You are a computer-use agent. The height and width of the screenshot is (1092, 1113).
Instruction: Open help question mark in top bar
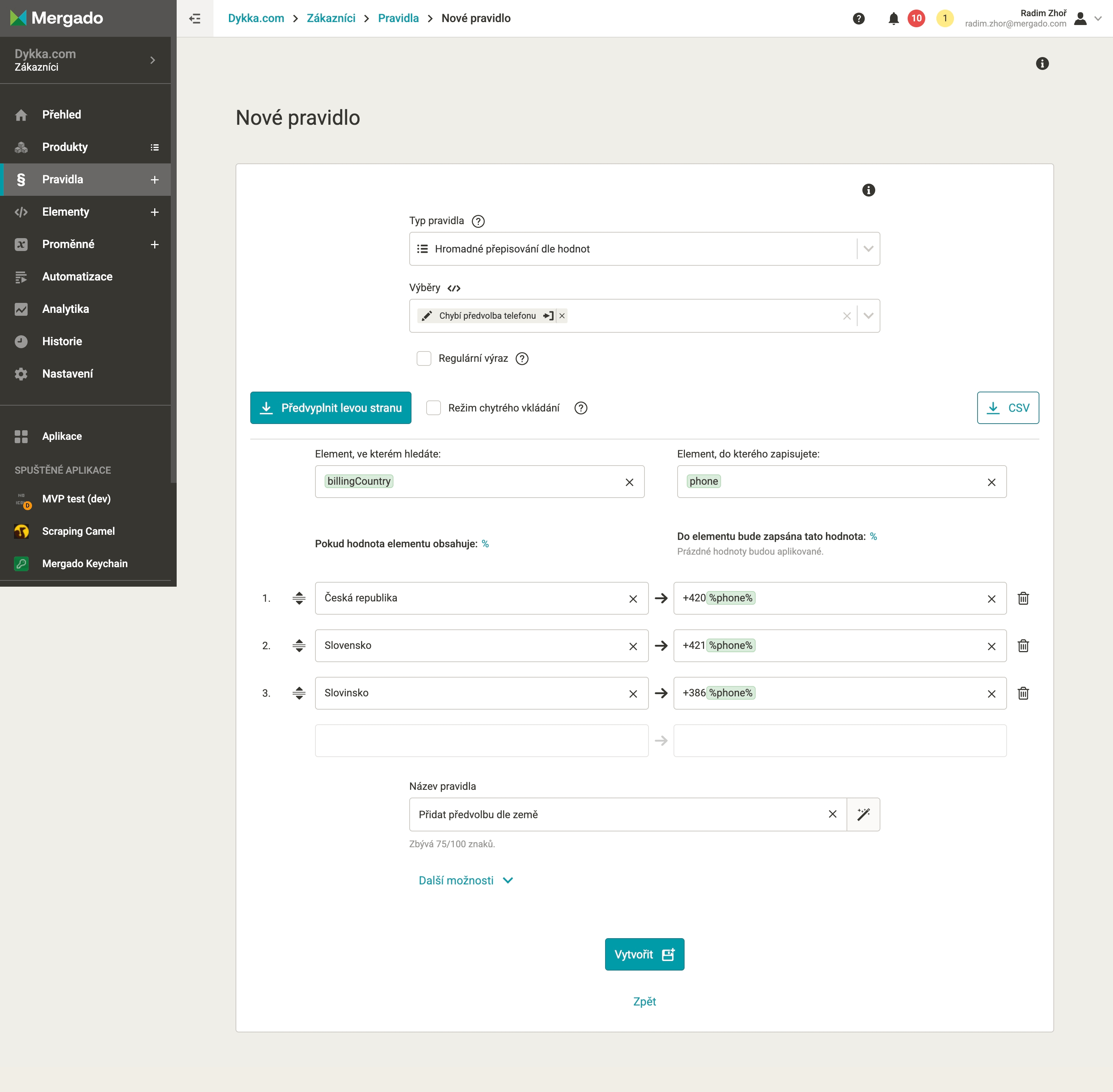pyautogui.click(x=858, y=18)
